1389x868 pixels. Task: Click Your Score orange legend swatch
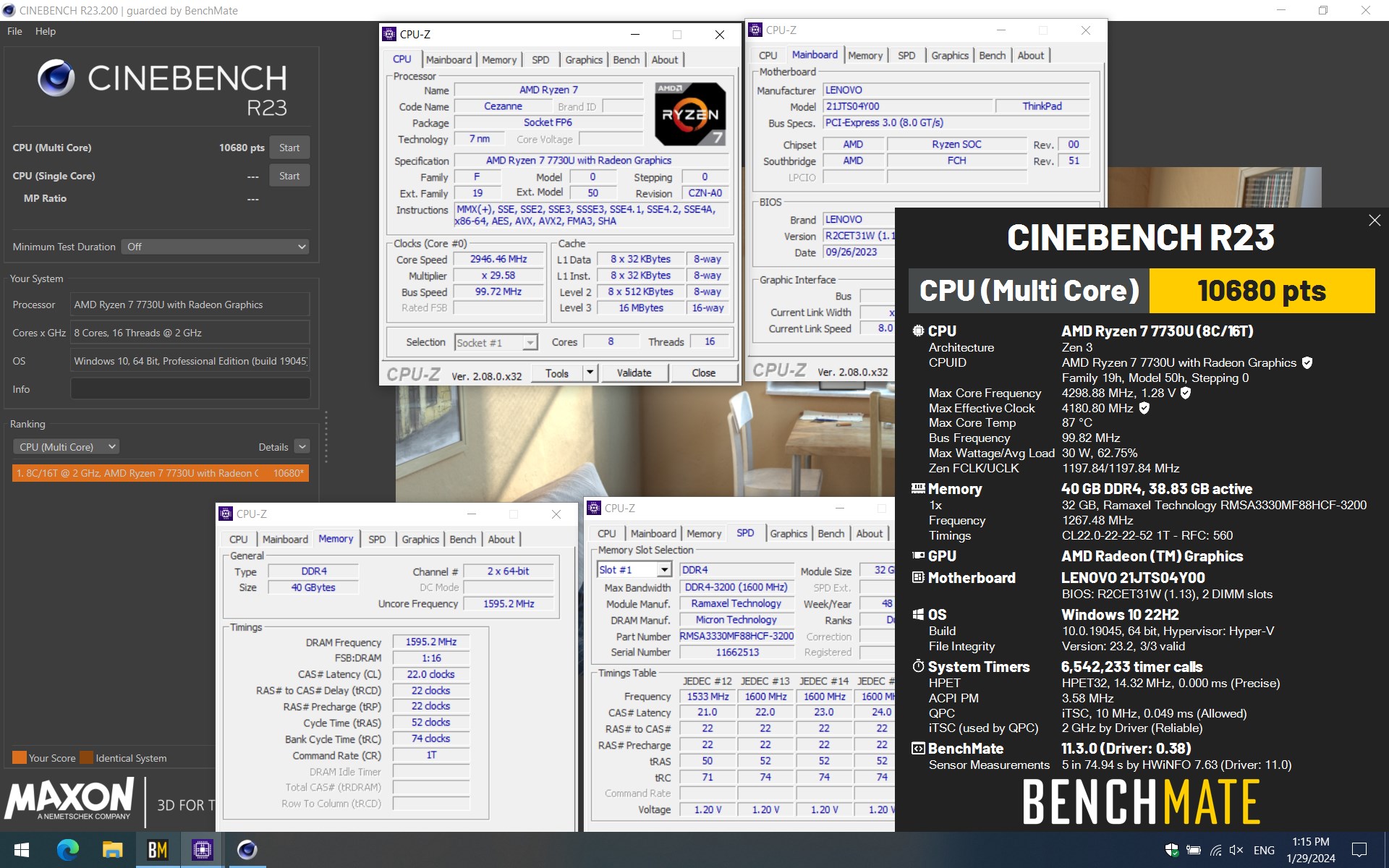click(20, 758)
